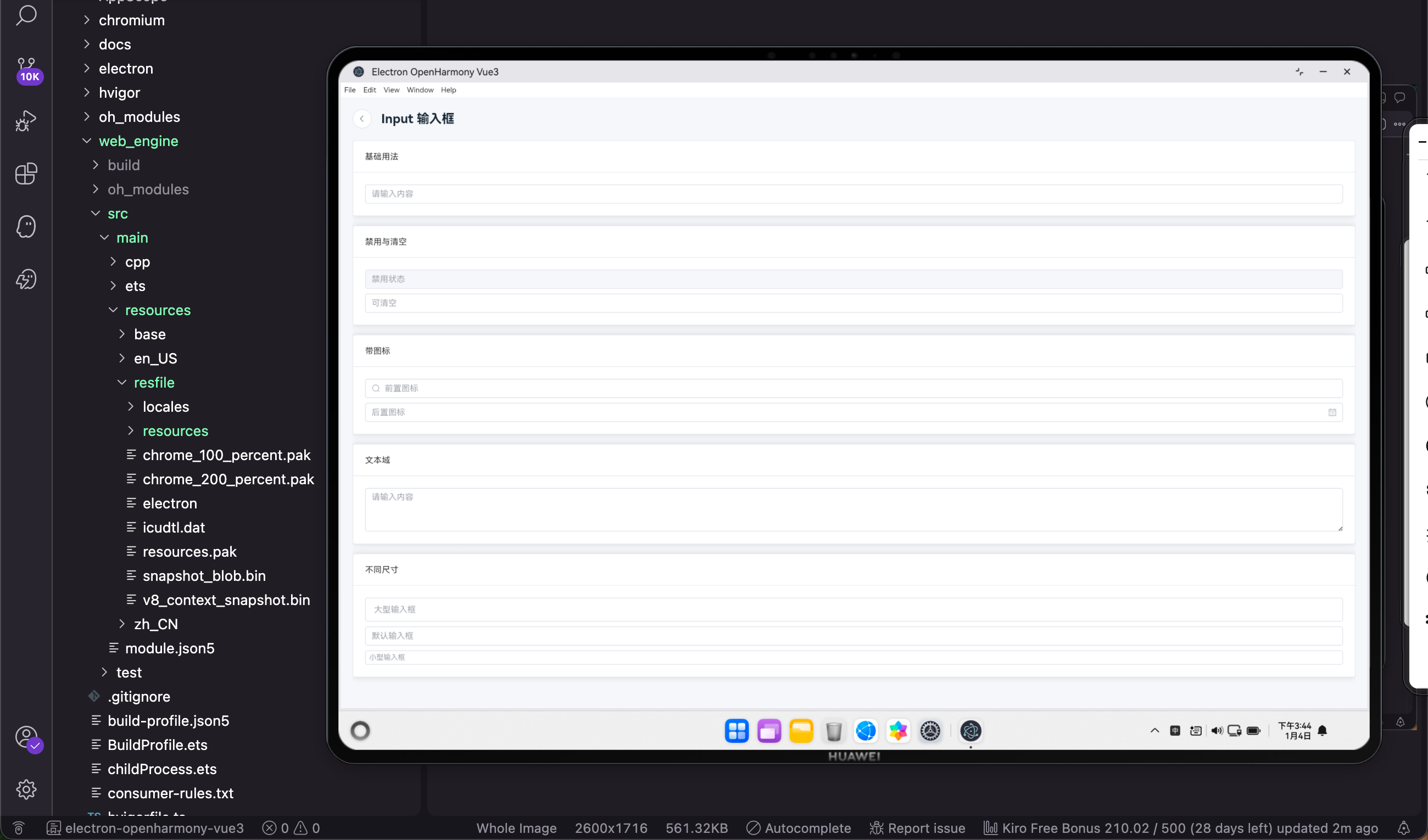Image resolution: width=1428 pixels, height=840 pixels.
Task: Click the calendar icon in 后置图标 input
Action: (x=1332, y=412)
